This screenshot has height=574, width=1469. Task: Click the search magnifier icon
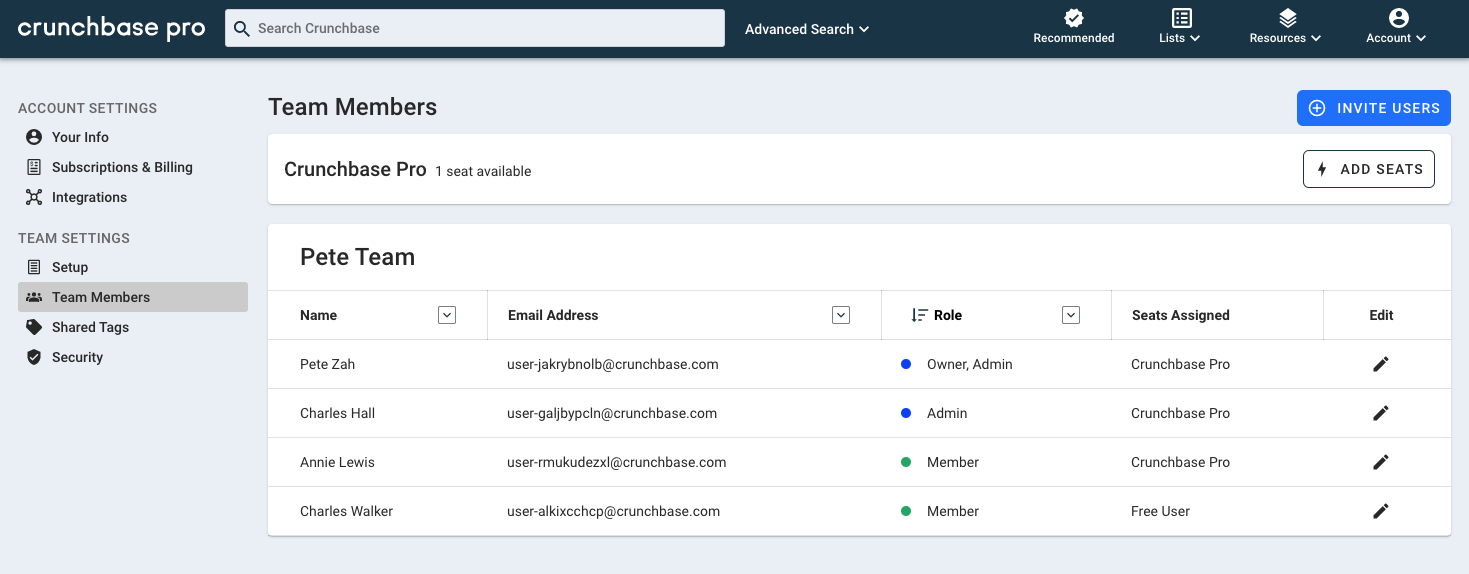point(241,28)
